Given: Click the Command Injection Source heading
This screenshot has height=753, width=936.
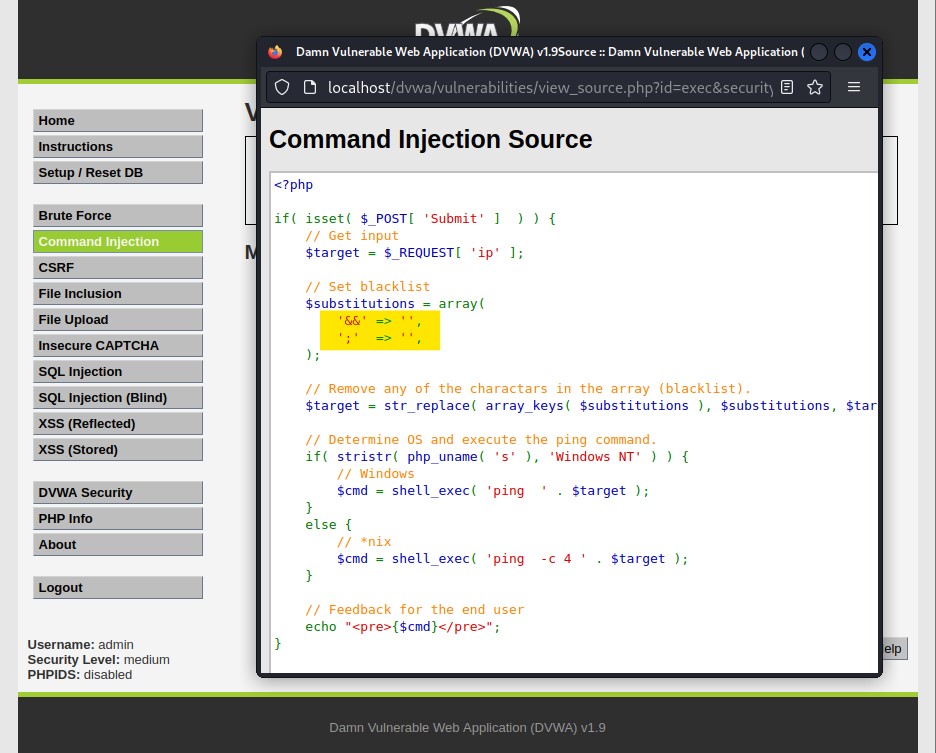Looking at the screenshot, I should (x=430, y=139).
